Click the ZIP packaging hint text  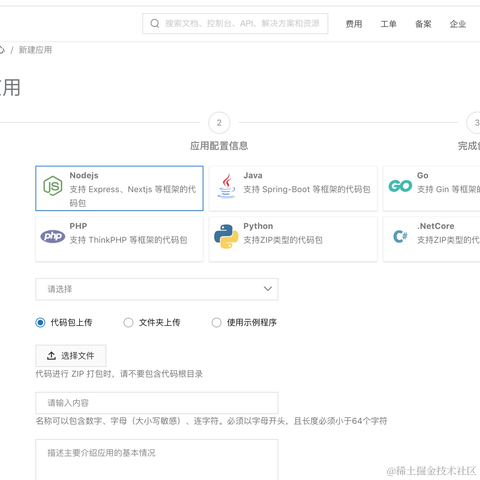point(119,374)
